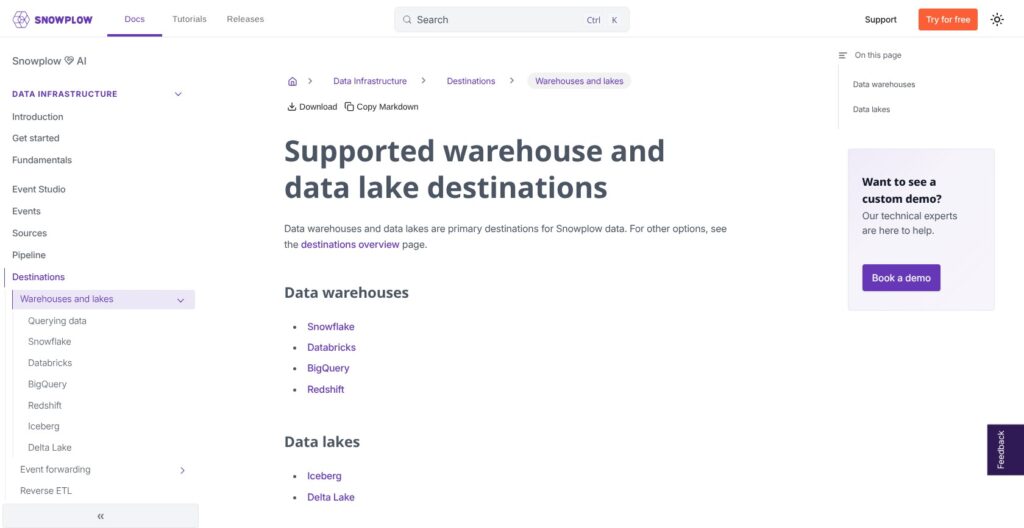1024x528 pixels.
Task: Open Get started in the sidebar
Action: tap(35, 139)
